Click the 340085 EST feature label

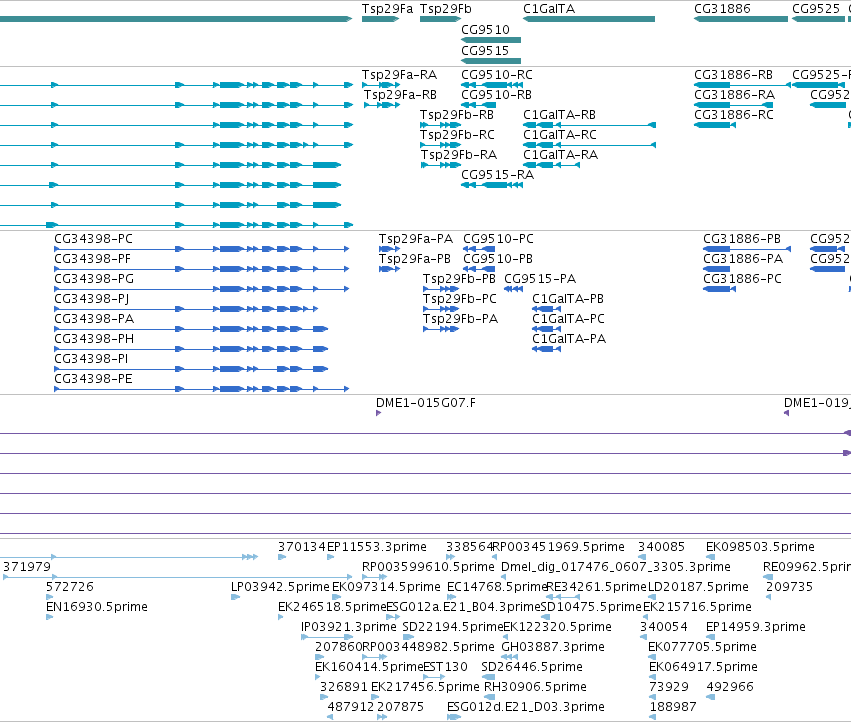(662, 547)
